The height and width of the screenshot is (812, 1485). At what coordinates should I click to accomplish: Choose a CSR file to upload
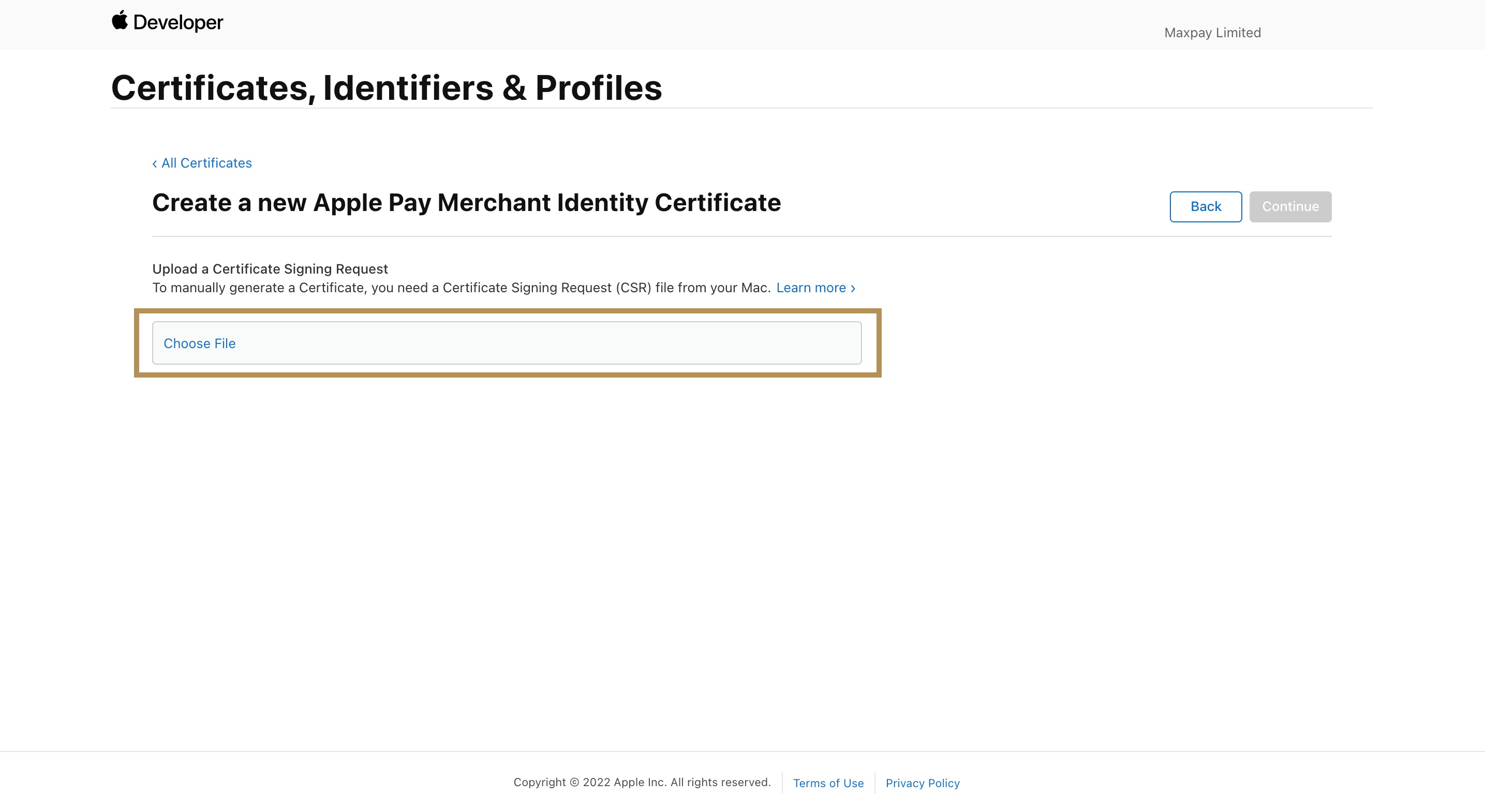point(199,343)
